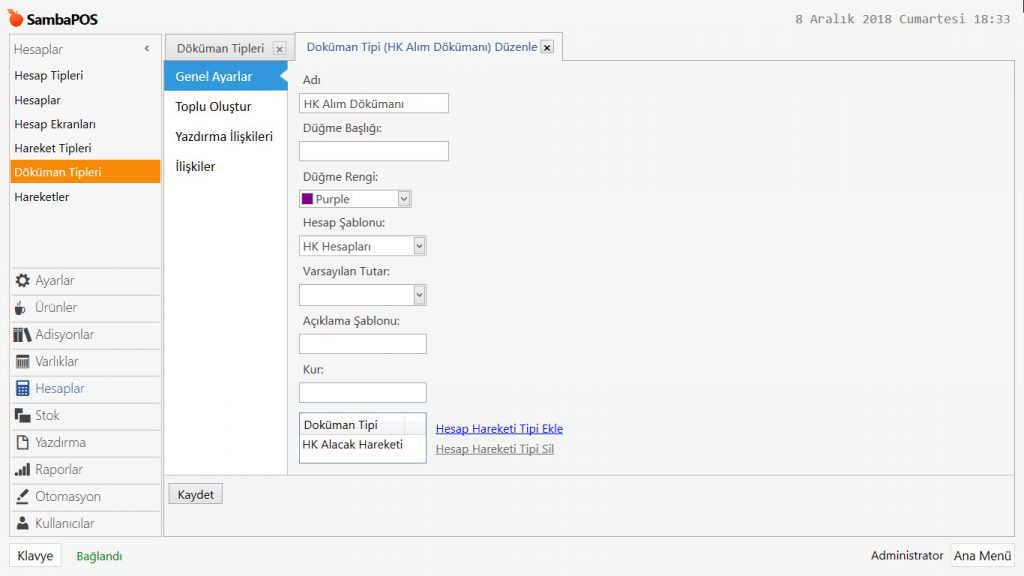The image size is (1024, 576).
Task: Close the Döküman Tipi Düzenle tab
Action: pos(547,48)
